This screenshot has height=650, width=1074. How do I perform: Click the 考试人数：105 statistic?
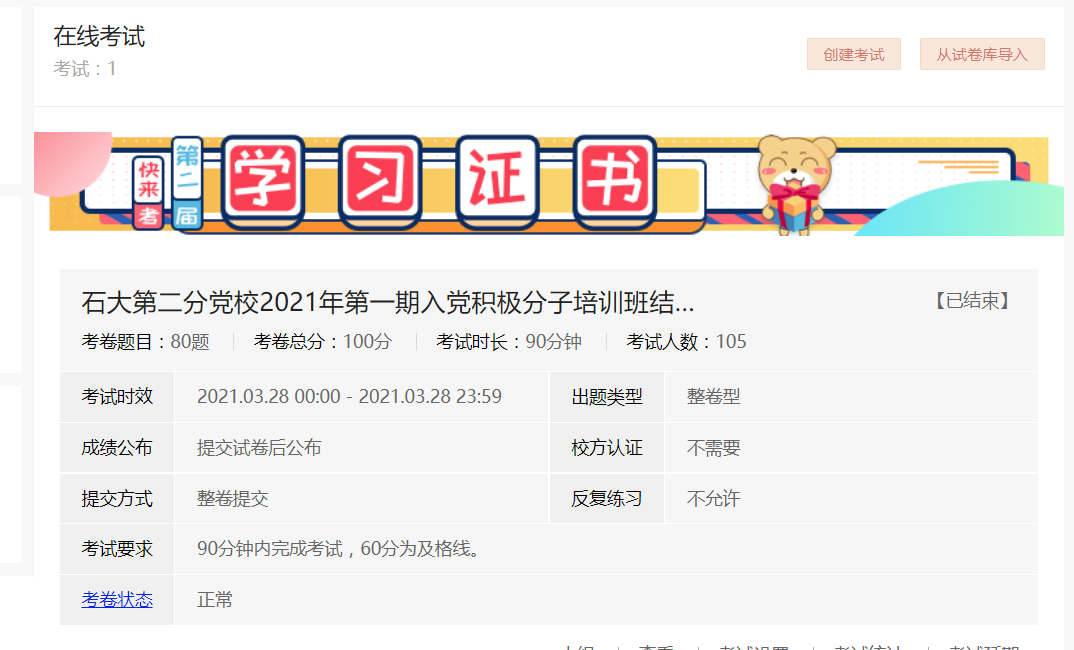click(x=686, y=342)
